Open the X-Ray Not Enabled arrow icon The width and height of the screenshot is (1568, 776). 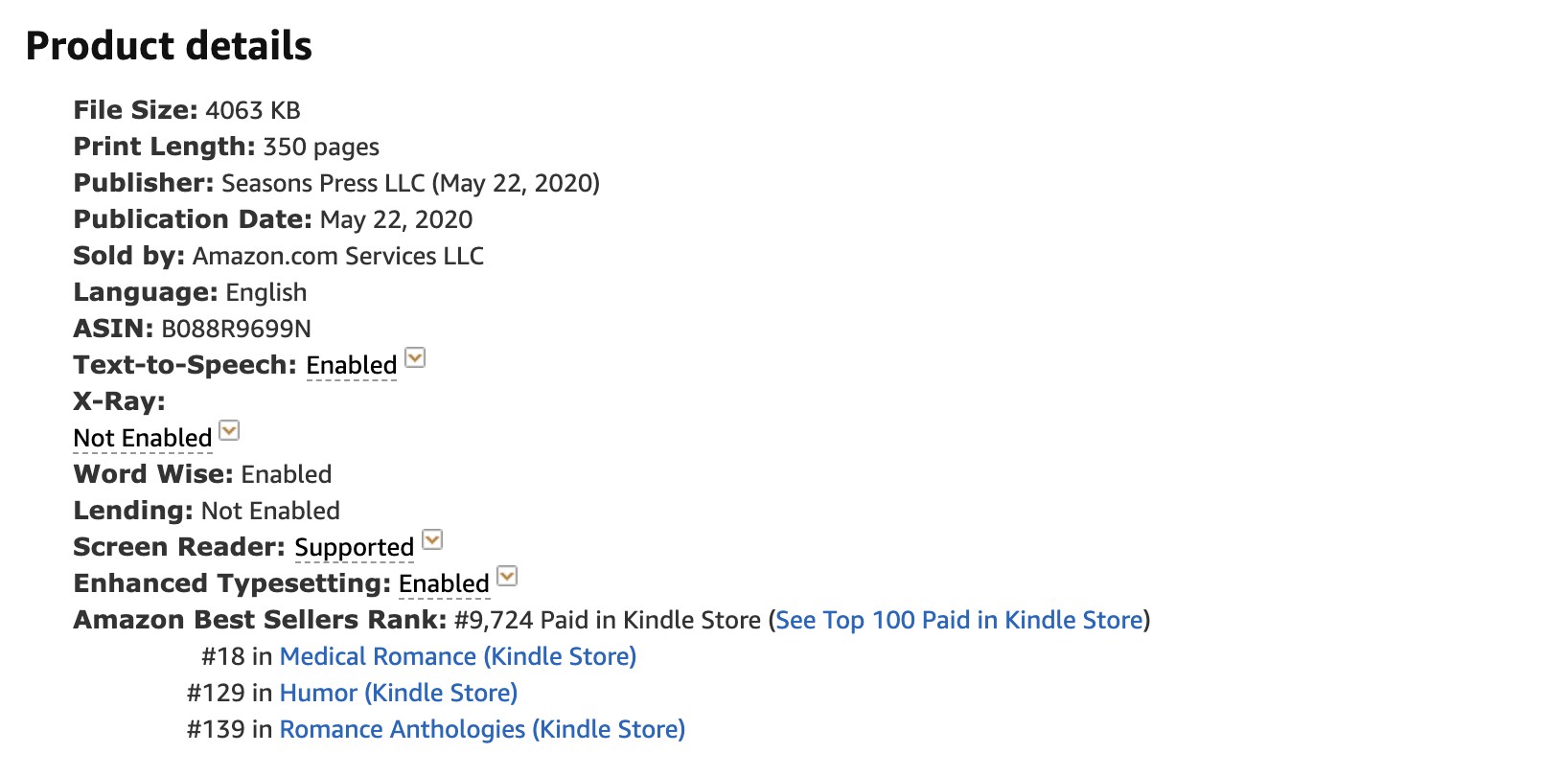(x=229, y=430)
